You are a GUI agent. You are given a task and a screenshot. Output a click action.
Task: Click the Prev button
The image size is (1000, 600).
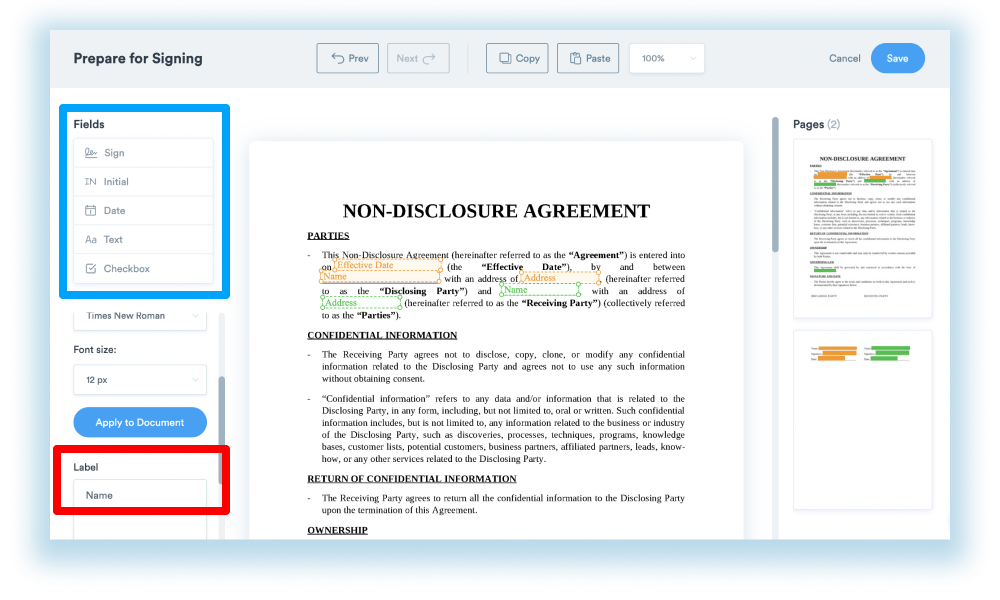tap(348, 58)
